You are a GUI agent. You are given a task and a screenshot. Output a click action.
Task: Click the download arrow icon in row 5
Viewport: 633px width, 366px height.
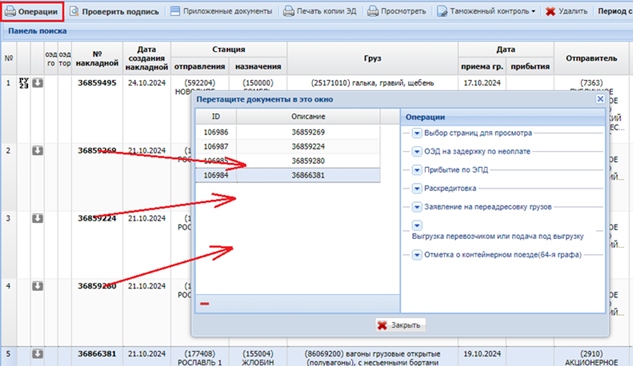[x=38, y=354]
